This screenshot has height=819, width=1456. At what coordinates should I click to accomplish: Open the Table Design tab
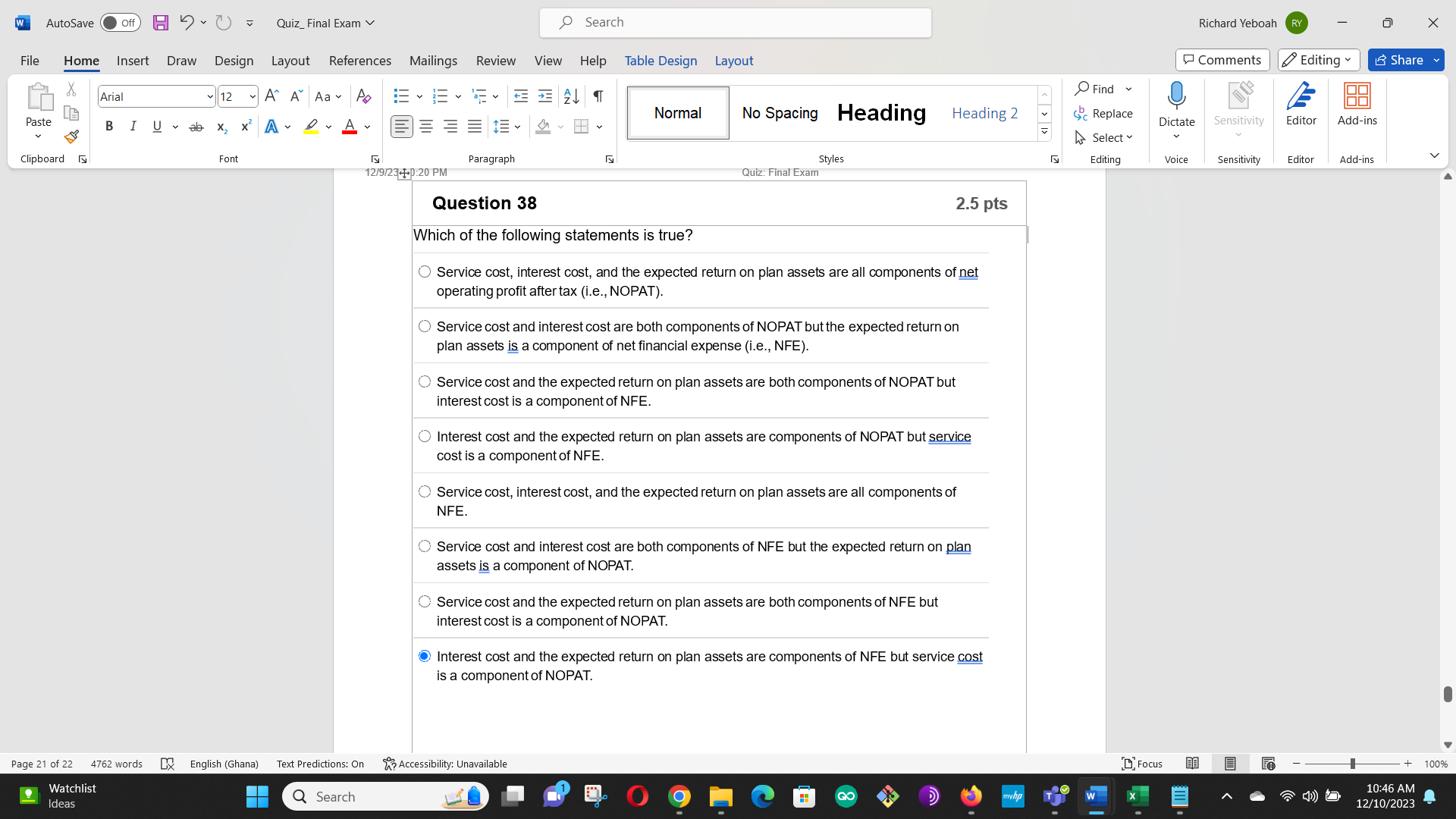(x=661, y=61)
